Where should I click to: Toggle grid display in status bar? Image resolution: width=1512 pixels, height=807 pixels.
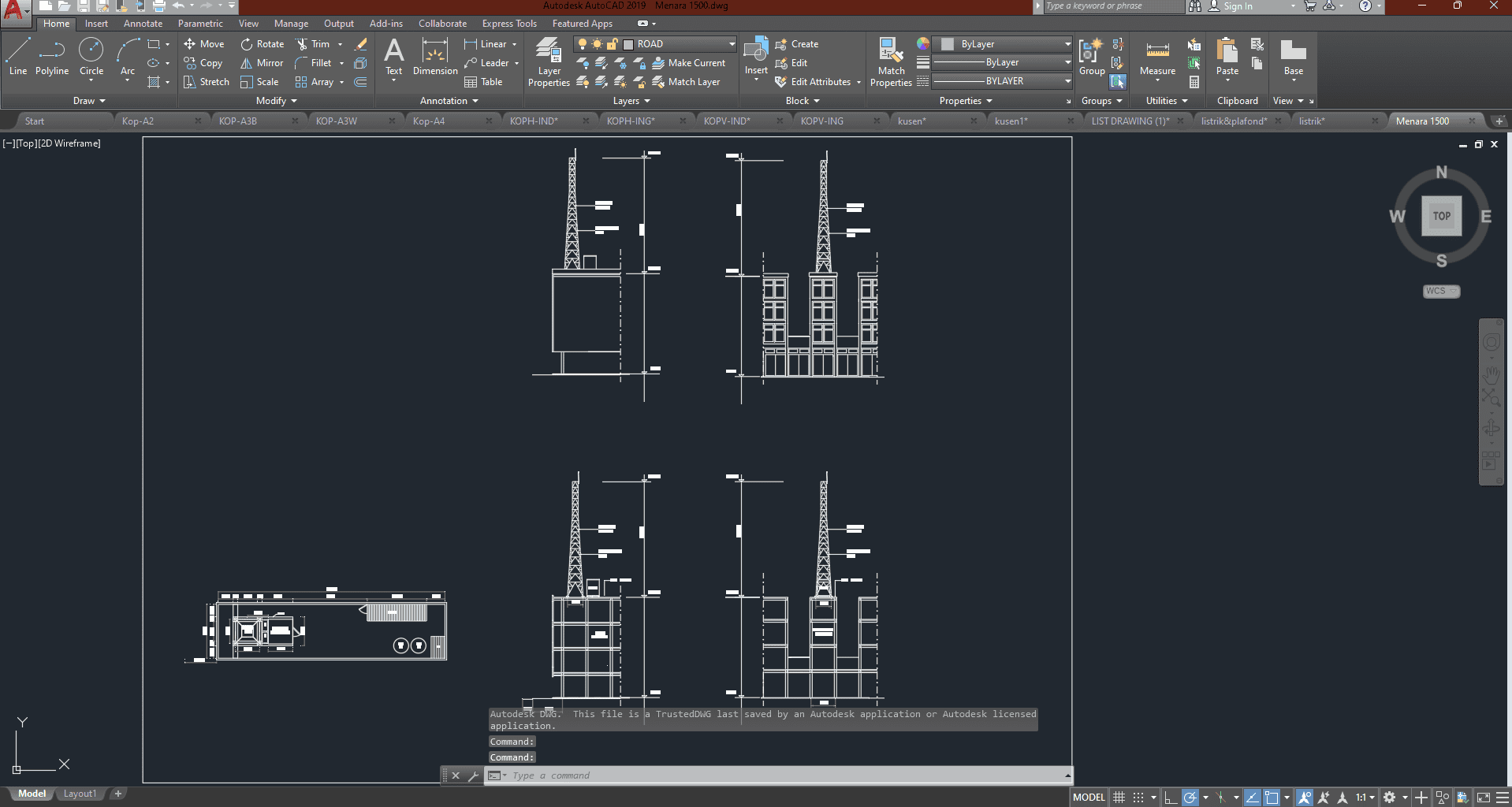(x=1119, y=798)
